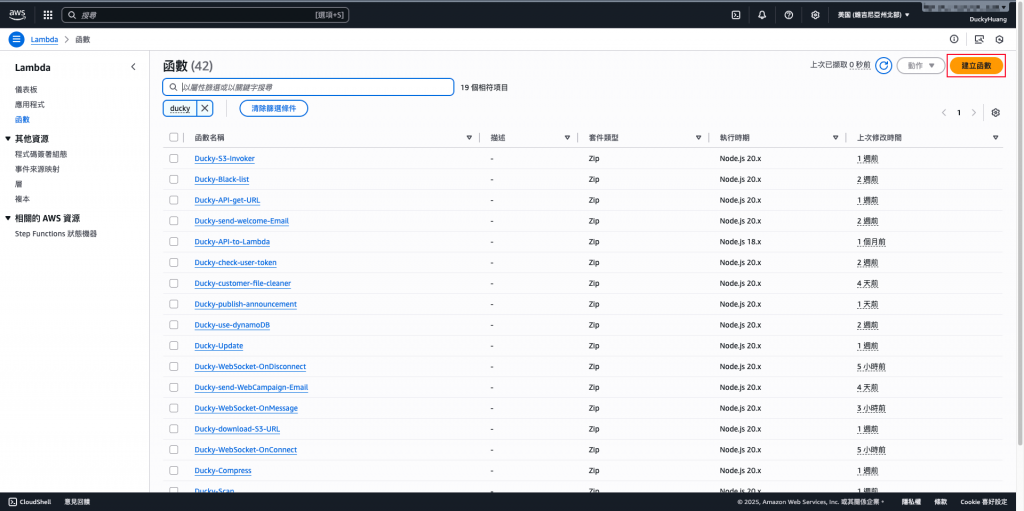Image resolution: width=1024 pixels, height=511 pixels.
Task: Open the Ducky-publish-announcement function link
Action: 246,304
